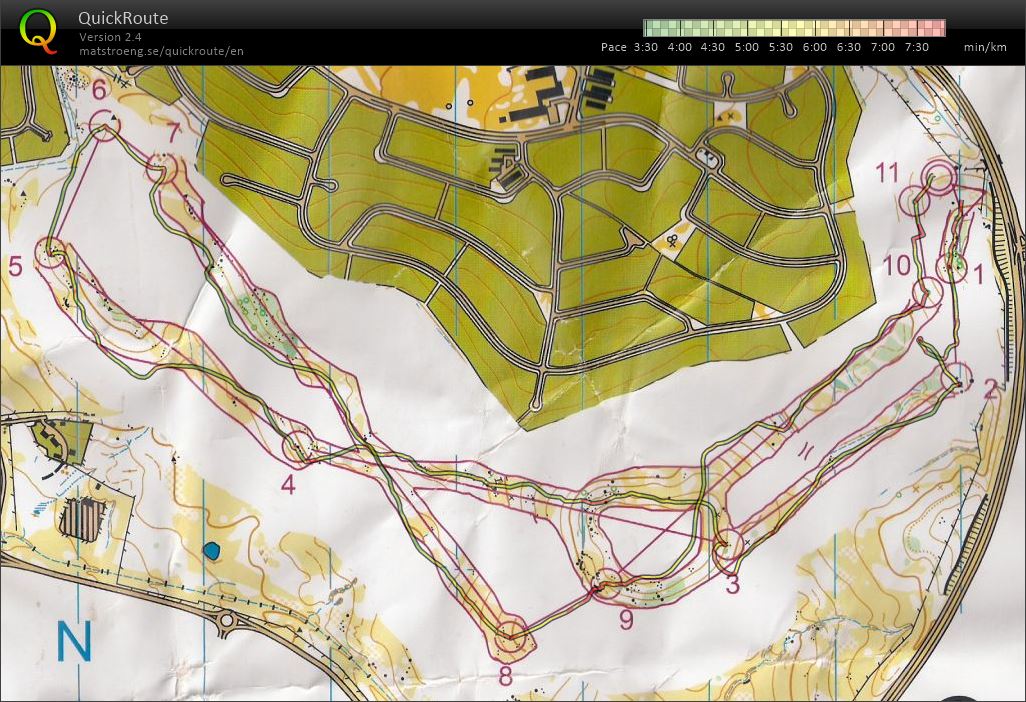
Task: Open the matstroeng.se/quickroute/en link
Action: click(161, 51)
